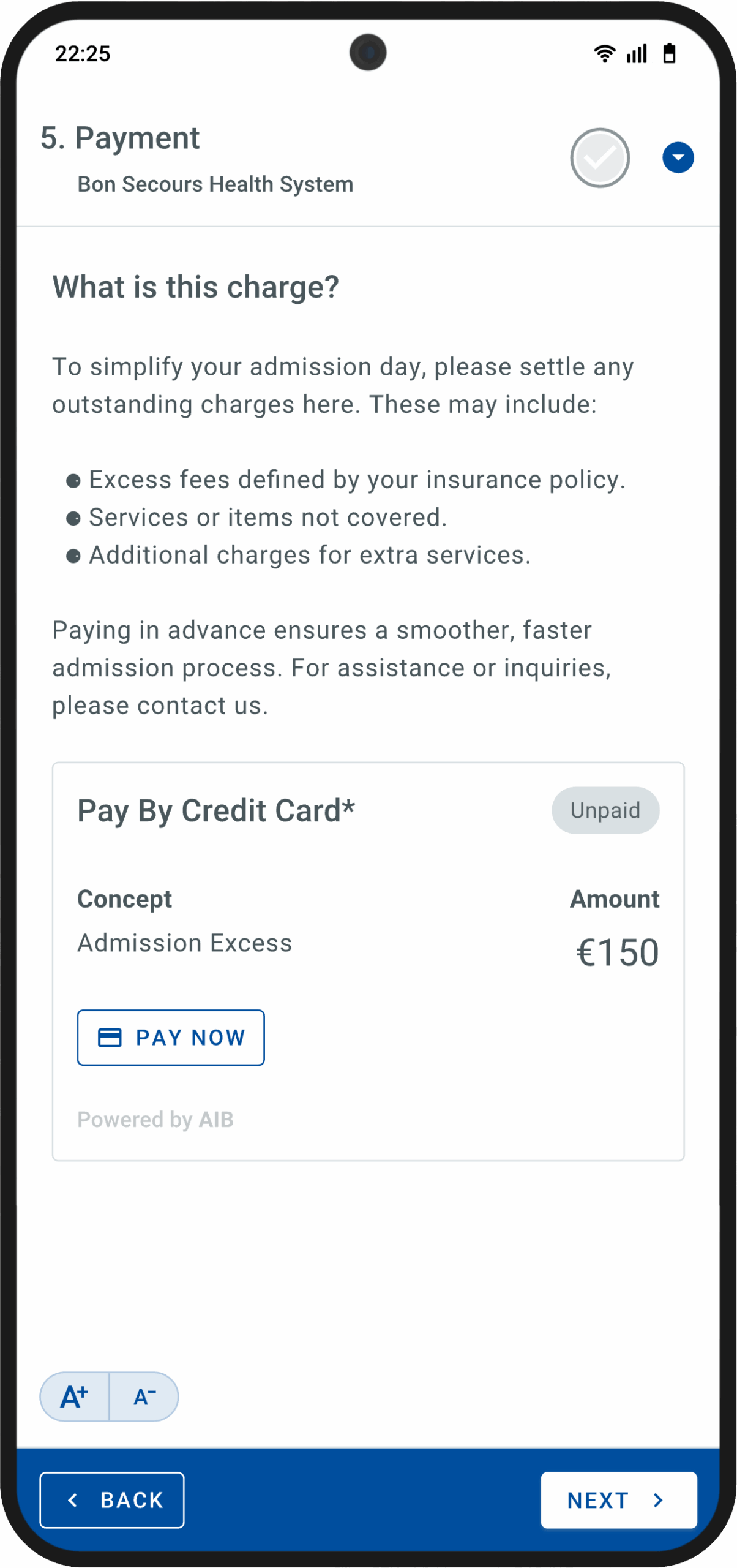Click the credit card icon in Pay Now
737x1568 pixels.
(x=110, y=1038)
